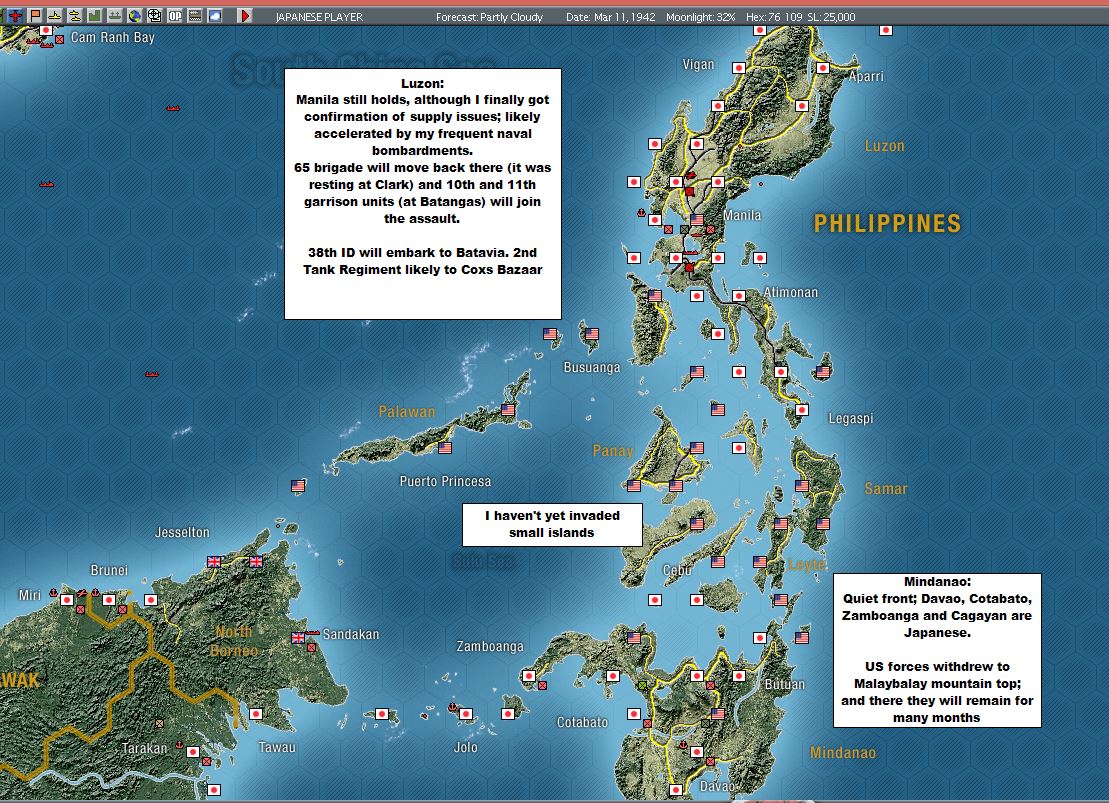Click the red airplane air-units toolbar icon

(14, 16)
